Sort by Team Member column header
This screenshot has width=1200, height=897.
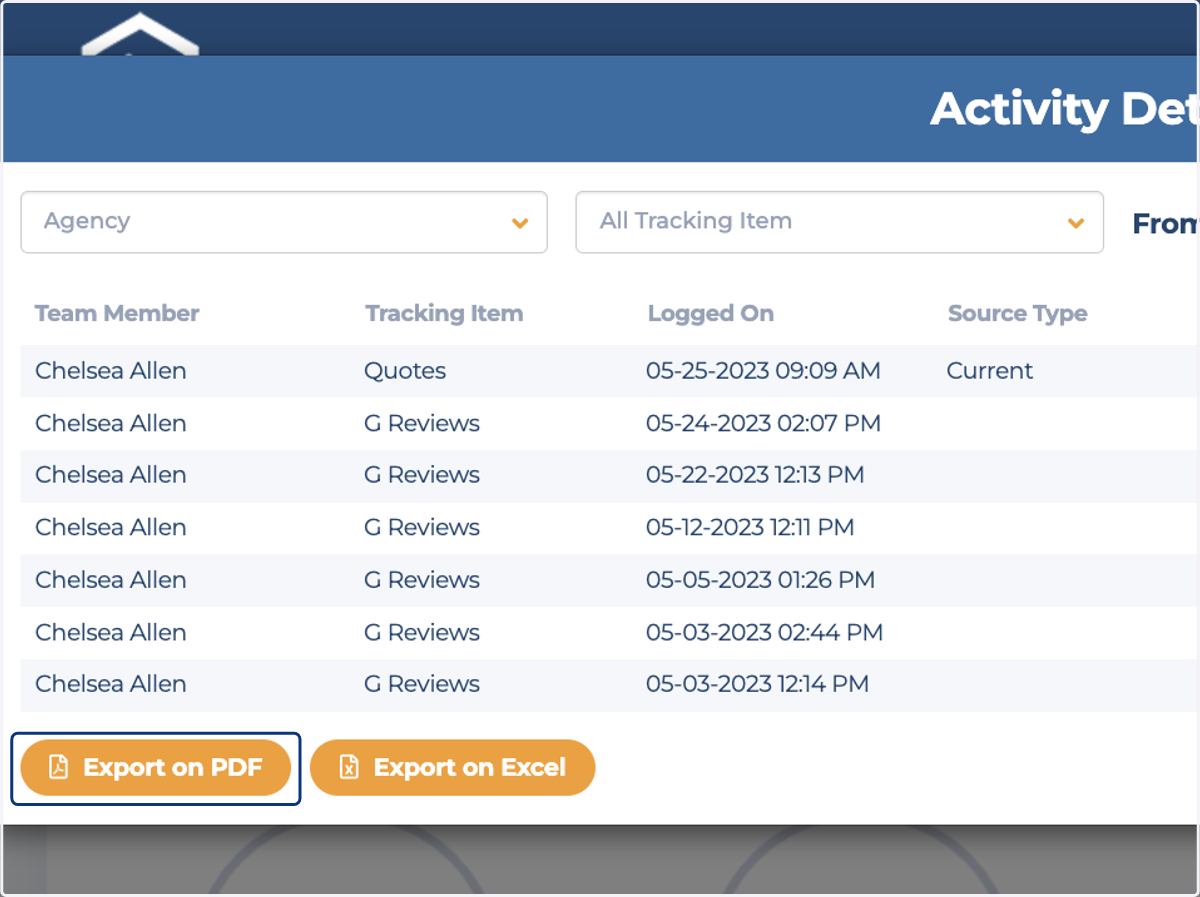(x=117, y=313)
